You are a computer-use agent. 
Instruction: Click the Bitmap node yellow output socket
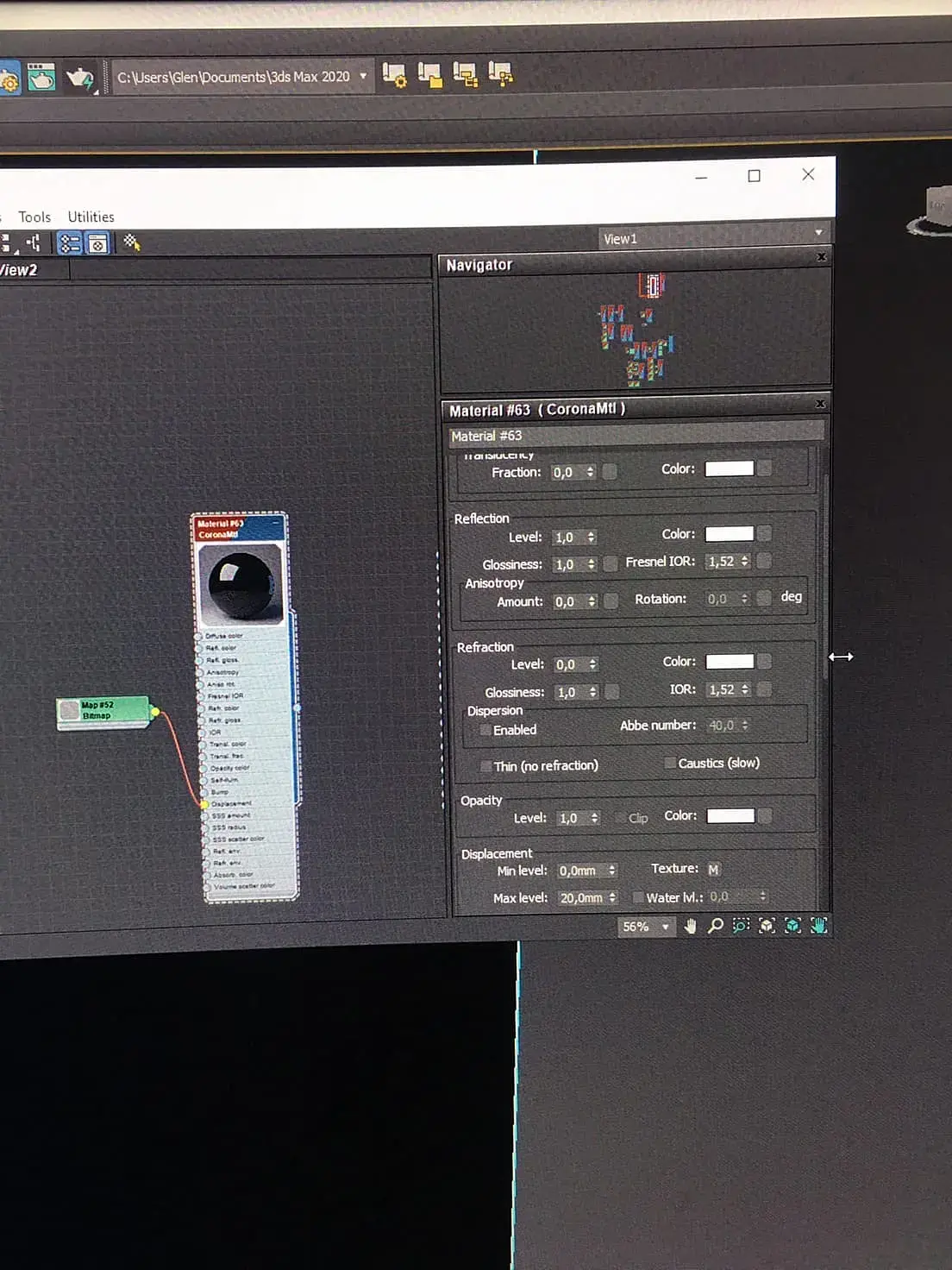[155, 712]
